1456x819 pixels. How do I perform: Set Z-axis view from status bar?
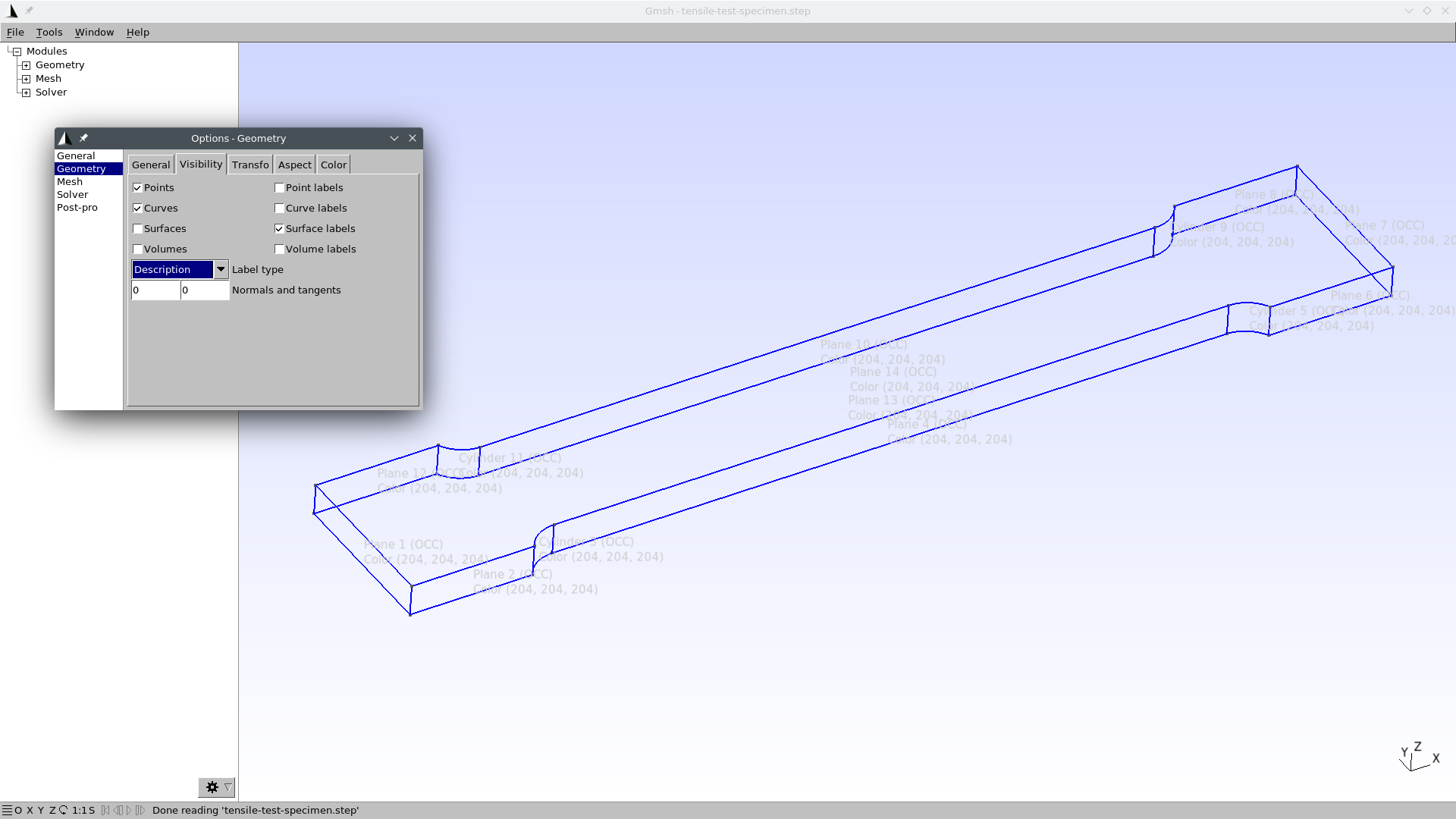(52, 810)
